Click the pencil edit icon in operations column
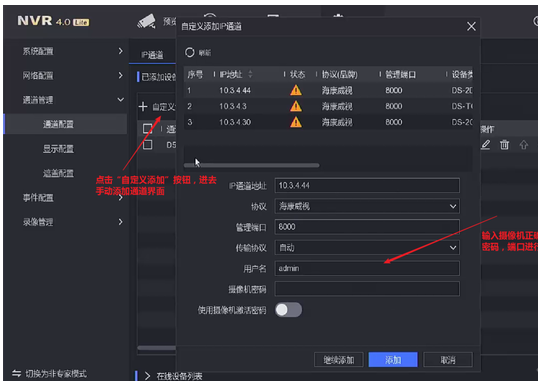 click(x=485, y=145)
